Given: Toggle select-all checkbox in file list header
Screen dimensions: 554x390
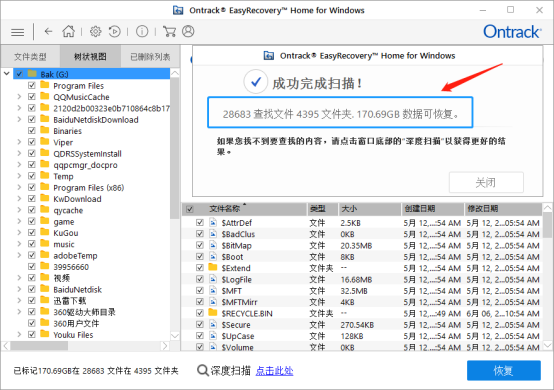Looking at the screenshot, I should tap(190, 209).
